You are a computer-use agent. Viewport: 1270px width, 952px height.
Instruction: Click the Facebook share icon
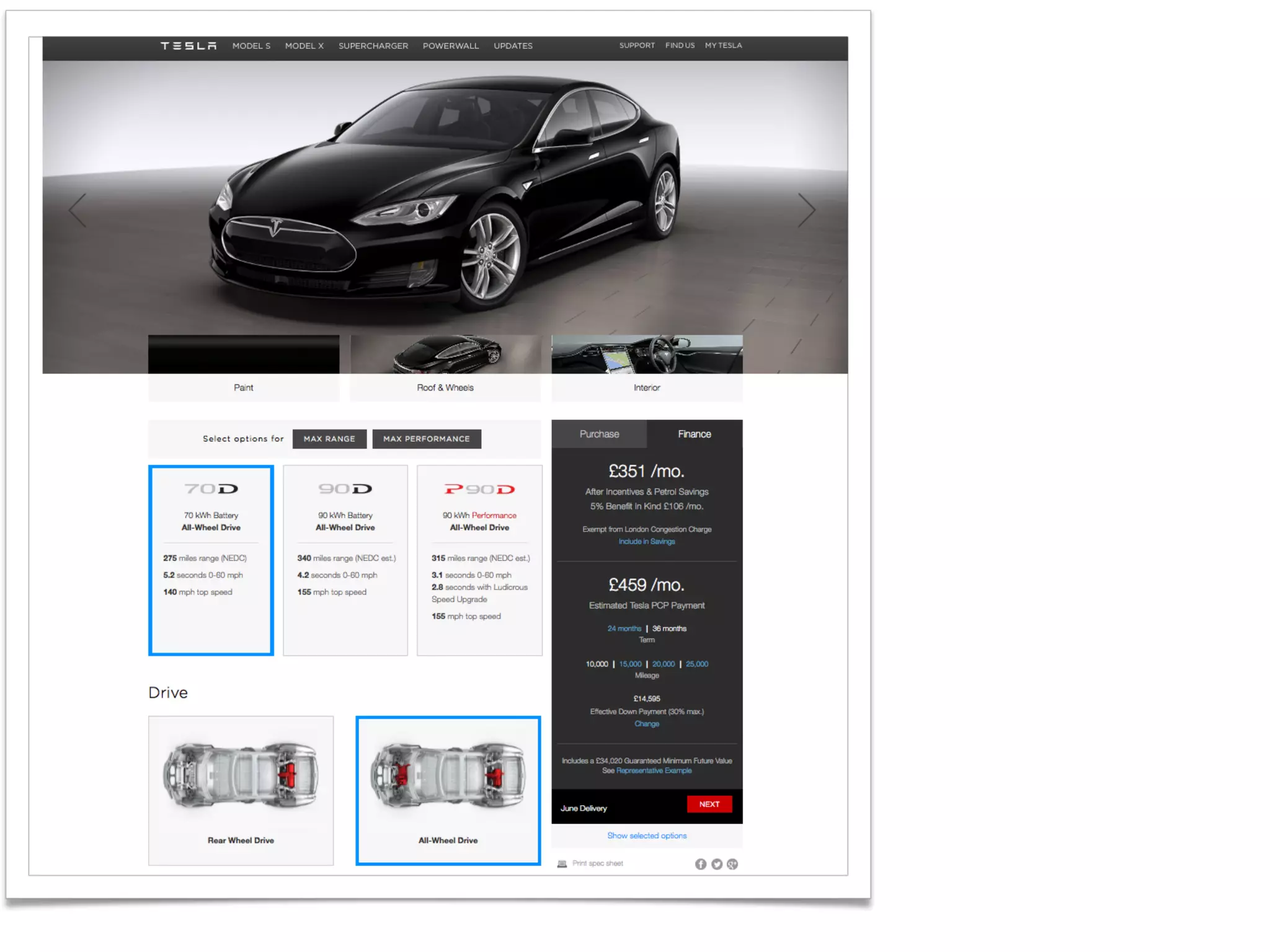point(700,864)
